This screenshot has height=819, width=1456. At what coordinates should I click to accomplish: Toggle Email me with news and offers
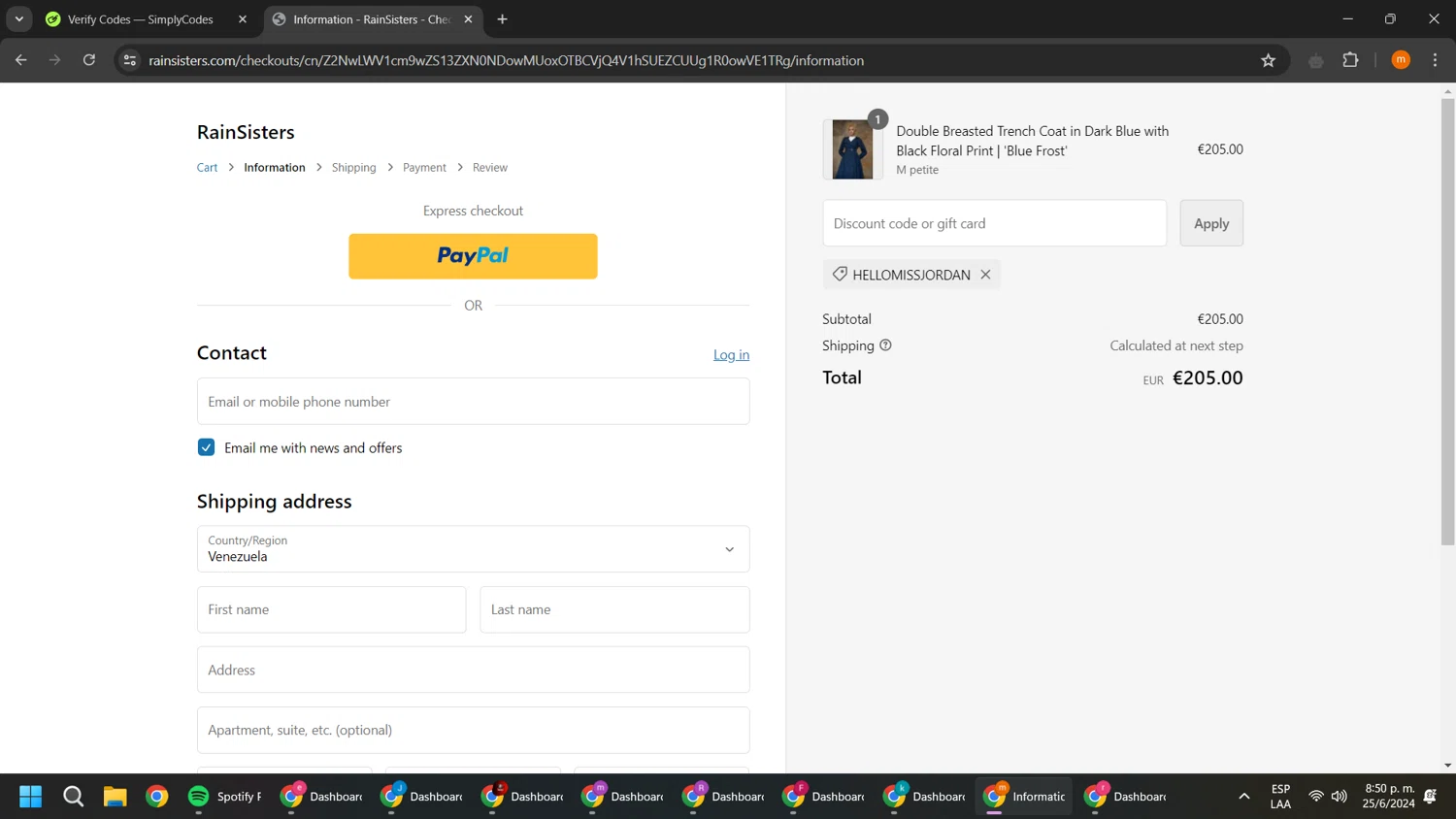coord(206,447)
